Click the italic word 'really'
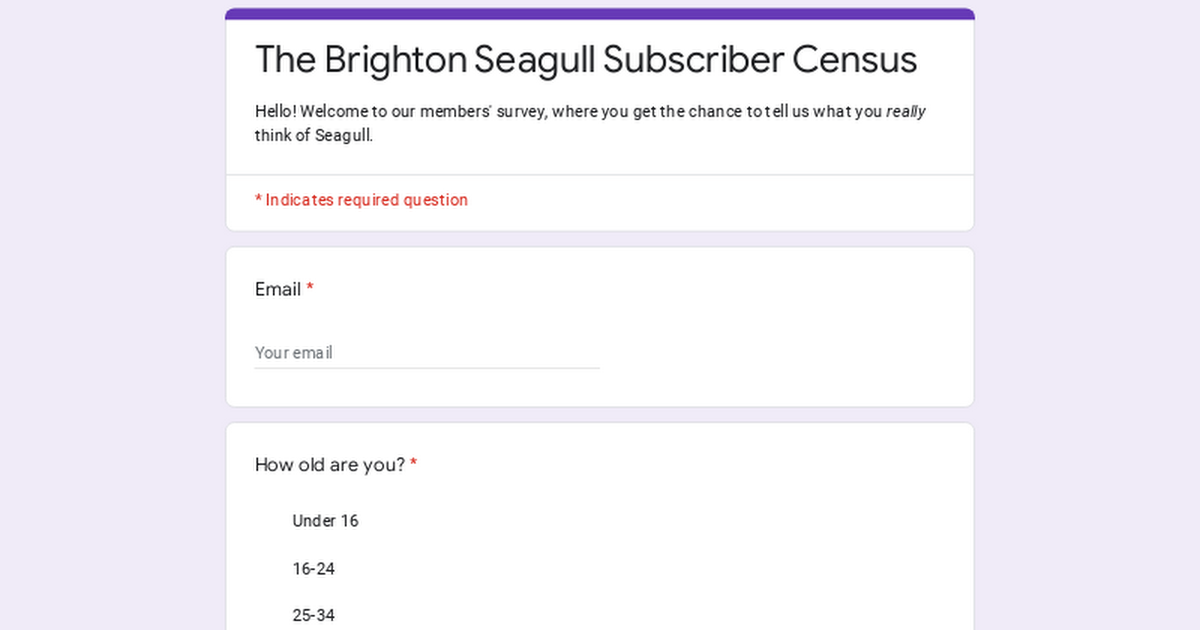The image size is (1200, 630). pyautogui.click(x=906, y=112)
